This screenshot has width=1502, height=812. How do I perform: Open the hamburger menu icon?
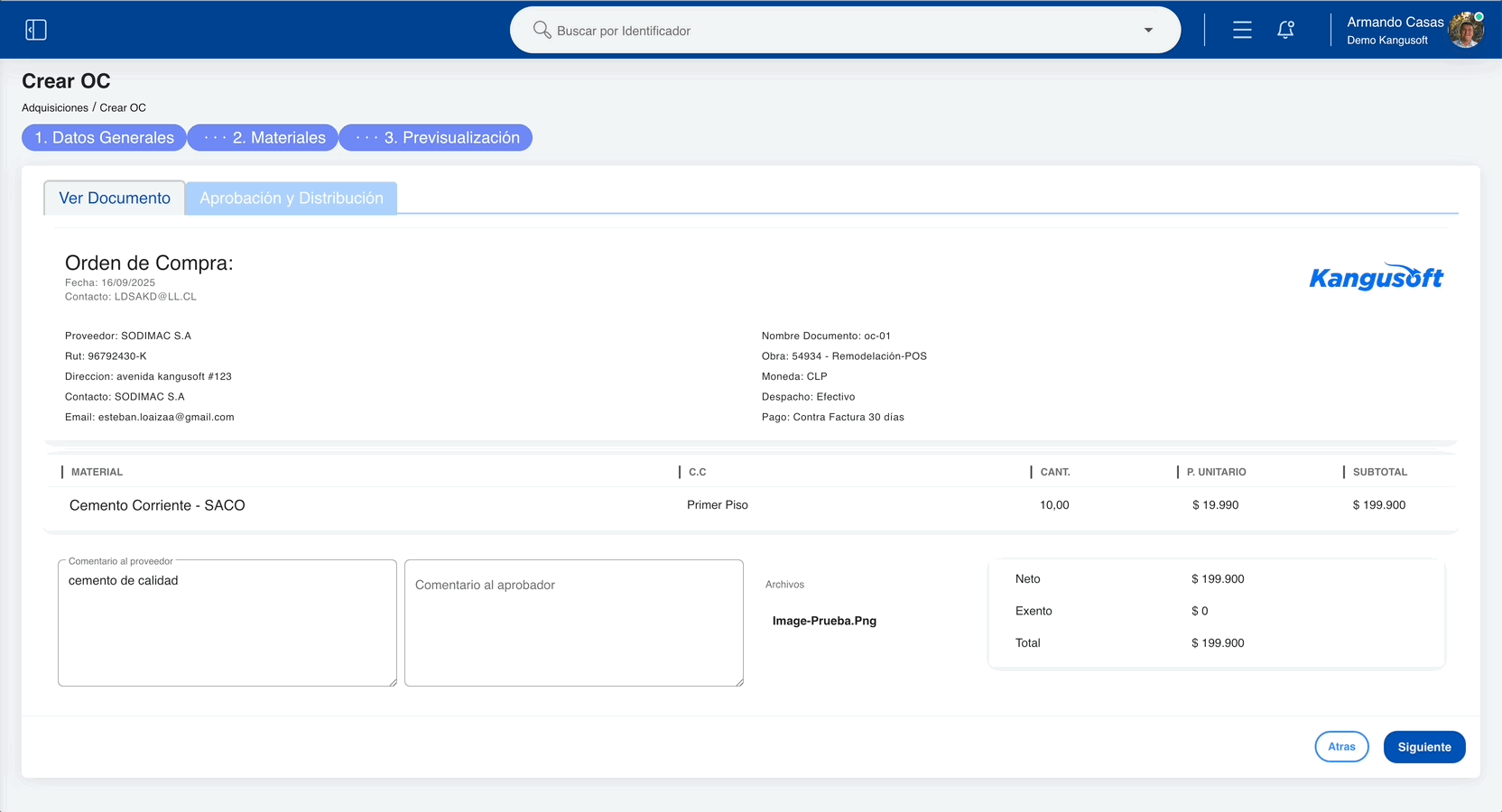coord(1242,30)
